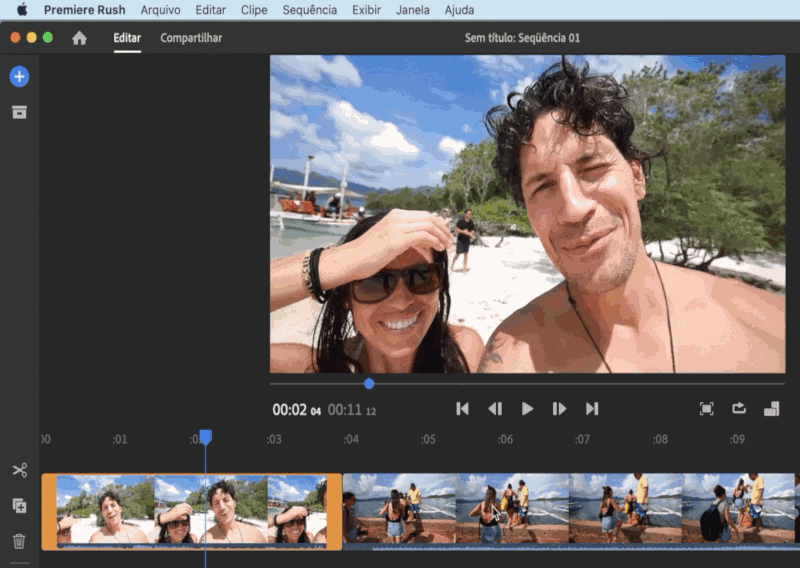Click the :09 mark on the ruler

point(737,439)
